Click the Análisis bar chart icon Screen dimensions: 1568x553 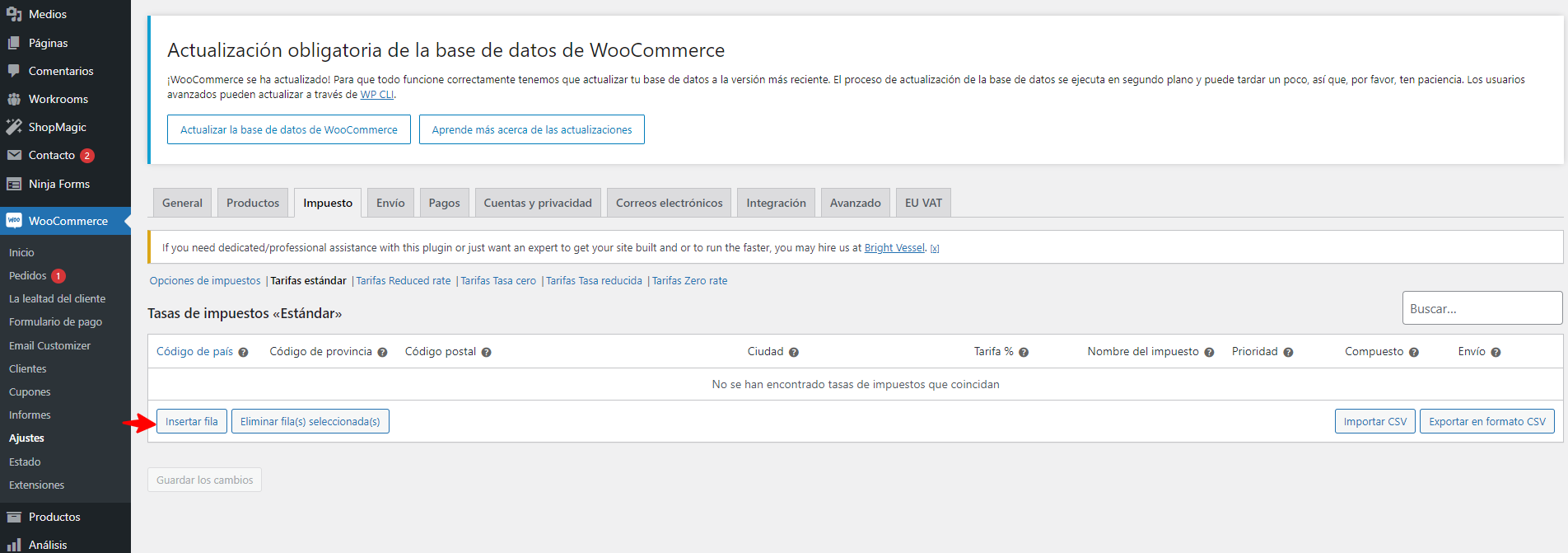pos(14,545)
